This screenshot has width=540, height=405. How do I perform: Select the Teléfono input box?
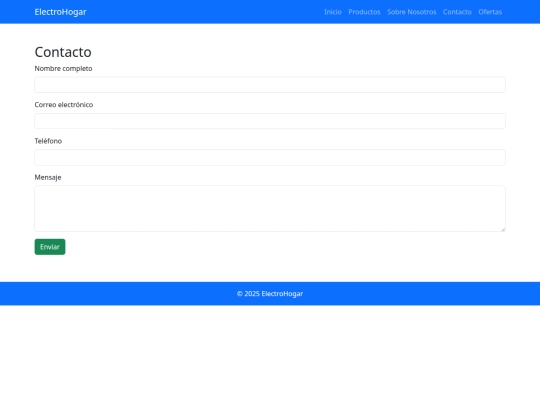270,157
